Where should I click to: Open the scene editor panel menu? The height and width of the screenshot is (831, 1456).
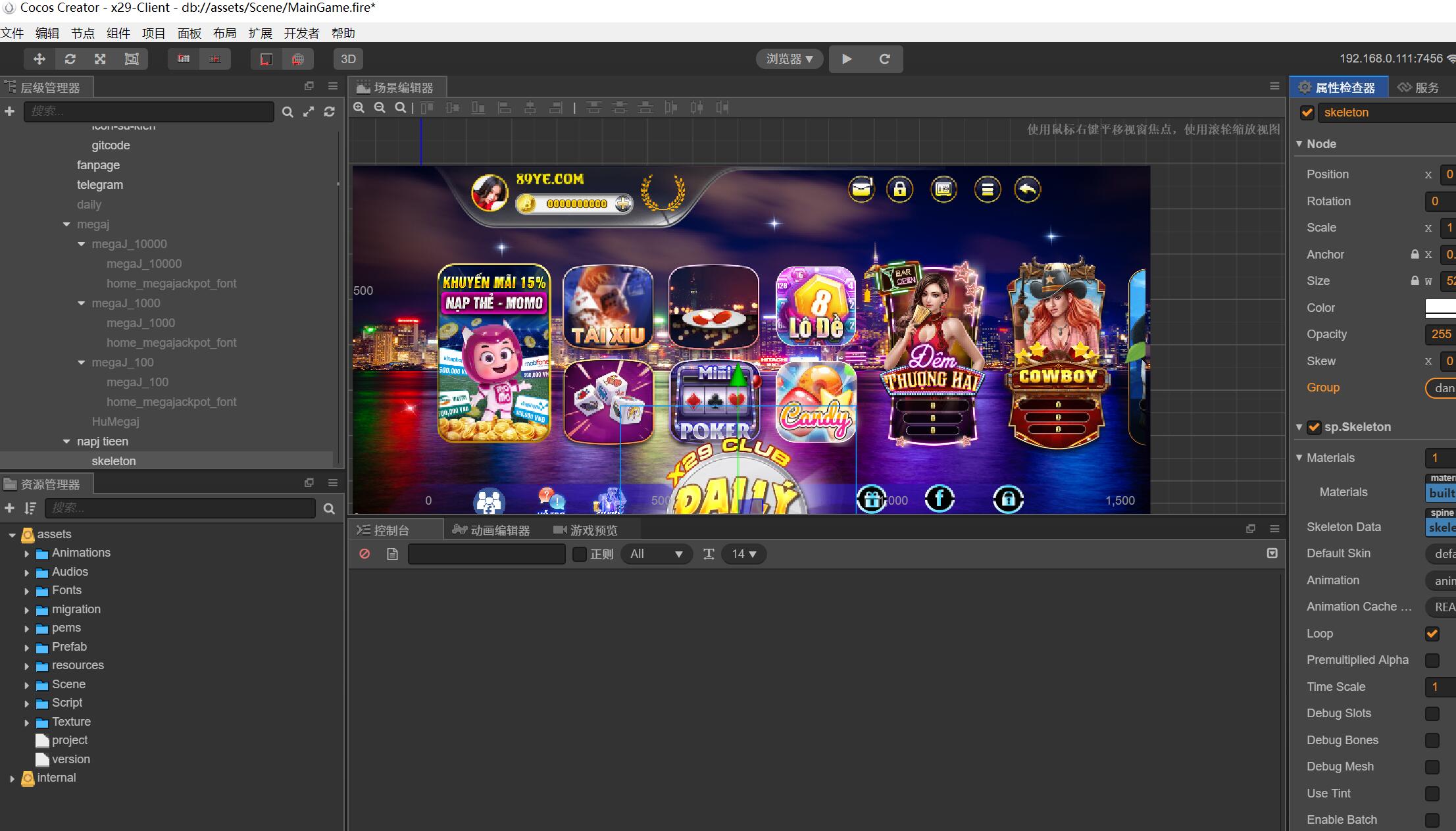(x=1274, y=86)
